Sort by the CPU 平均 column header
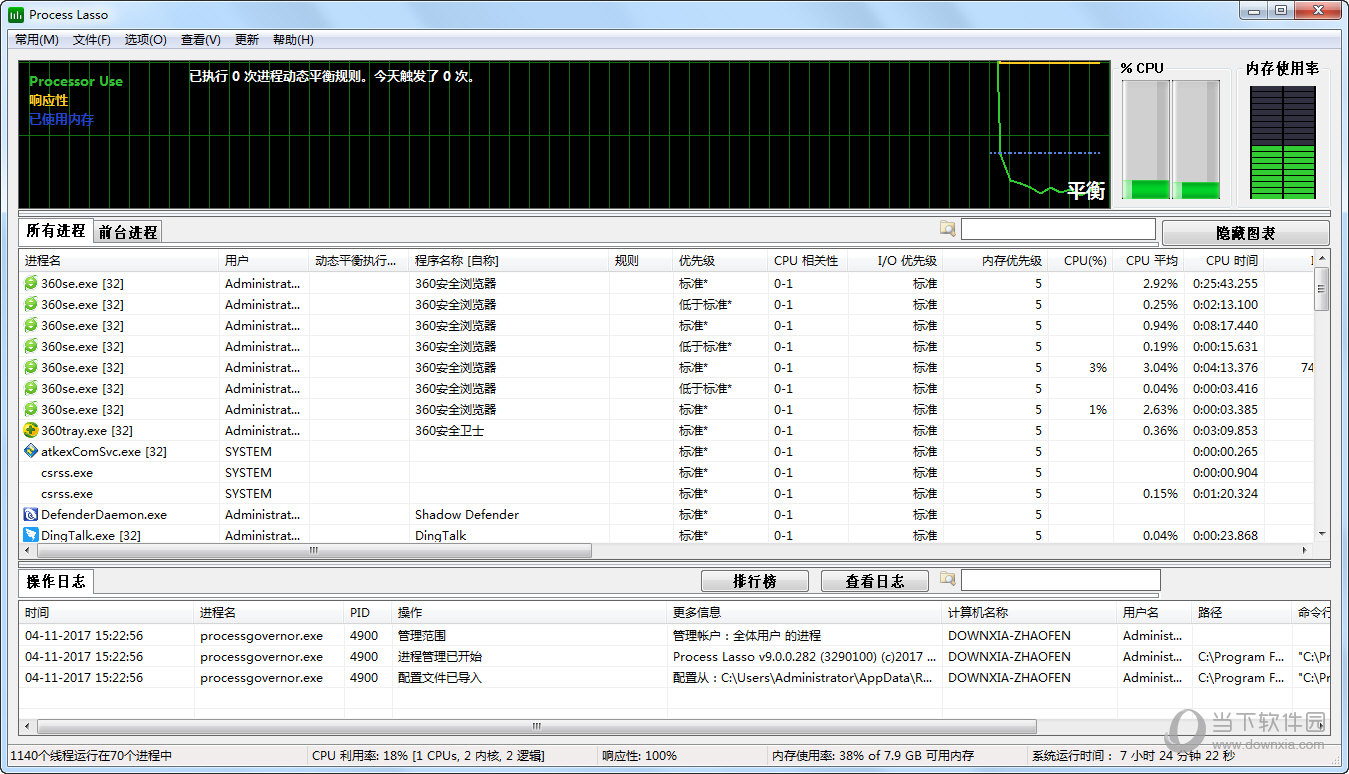 pos(1149,261)
